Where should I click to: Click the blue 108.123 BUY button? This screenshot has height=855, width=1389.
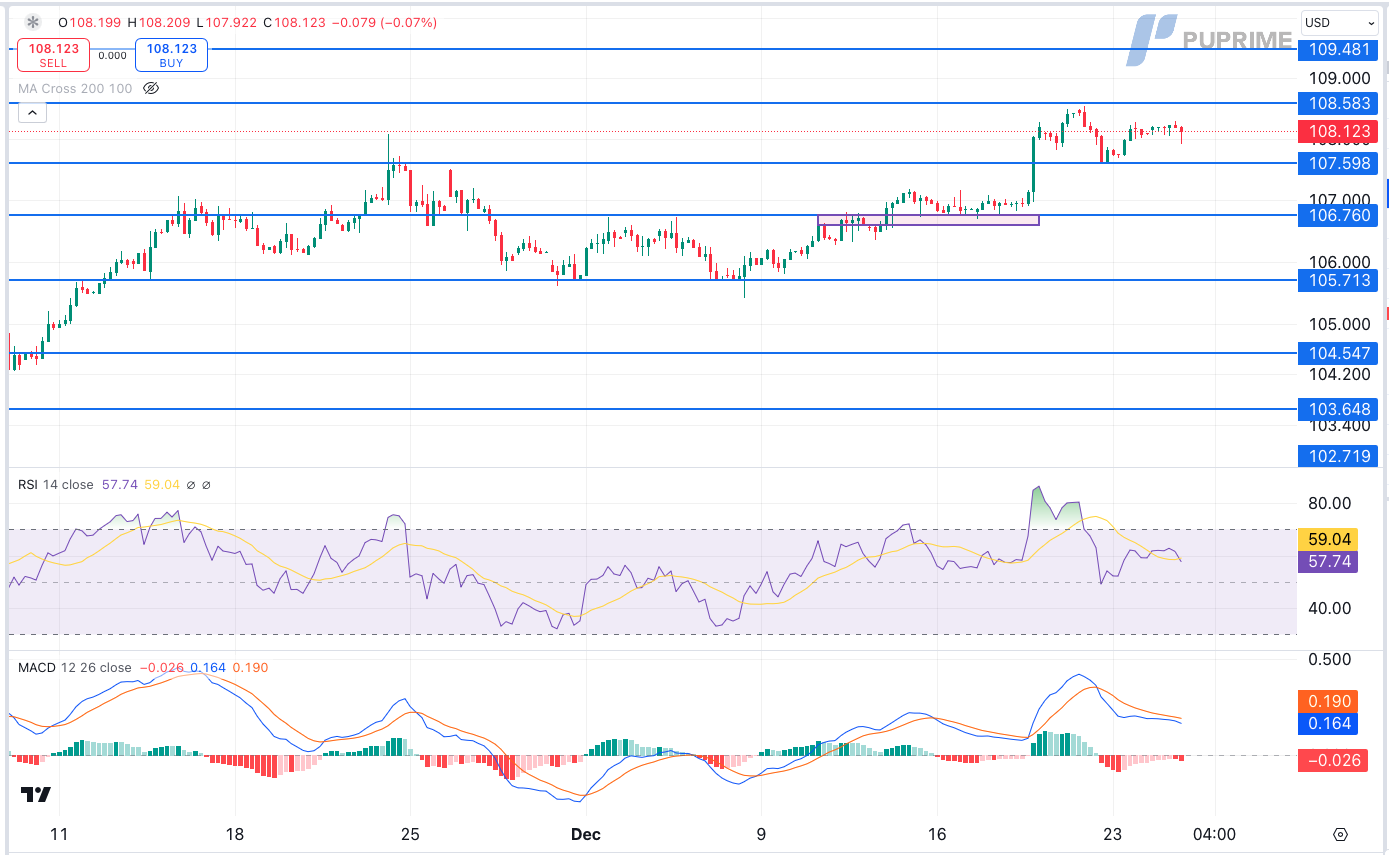171,55
